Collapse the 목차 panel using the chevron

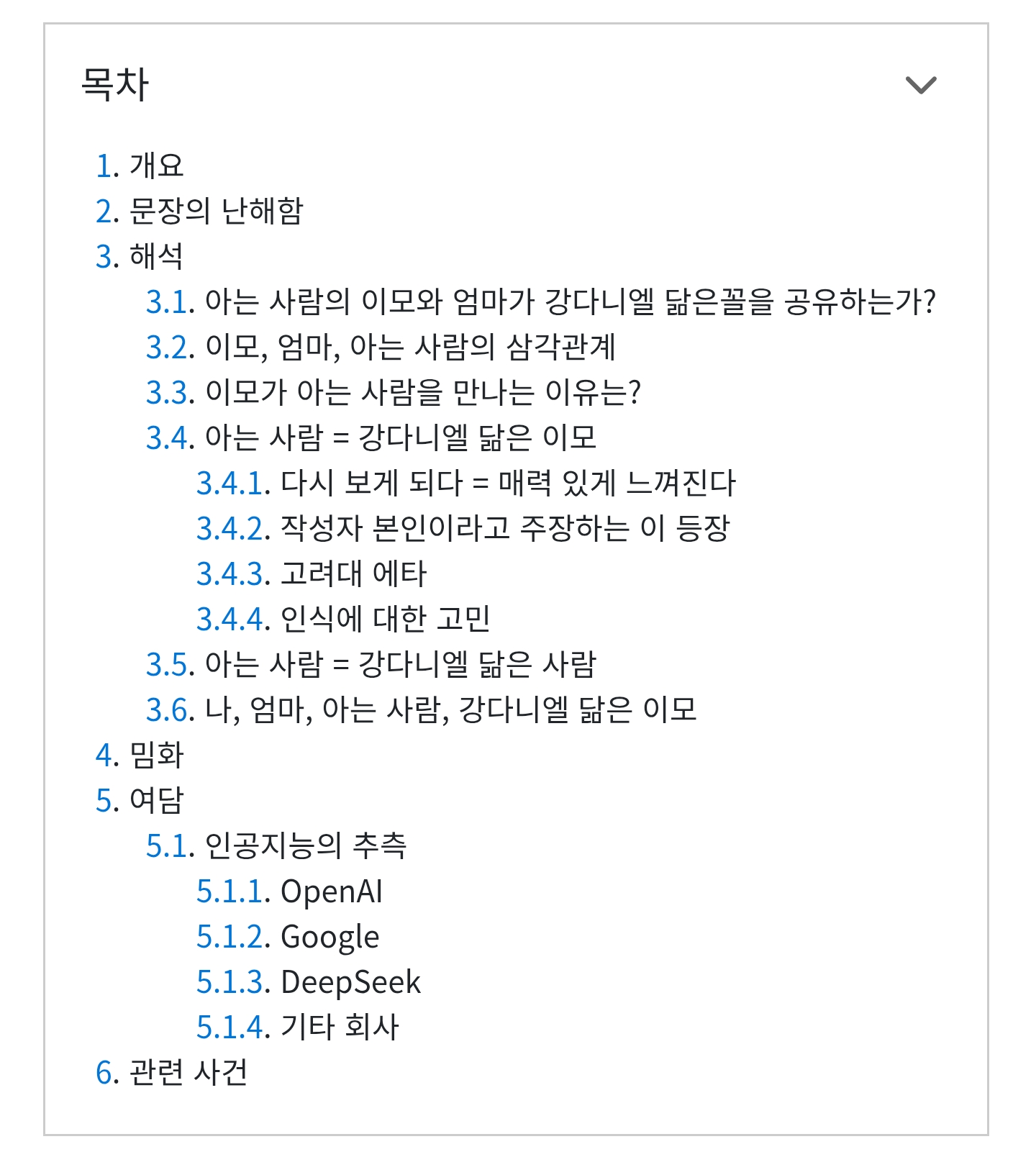point(922,86)
